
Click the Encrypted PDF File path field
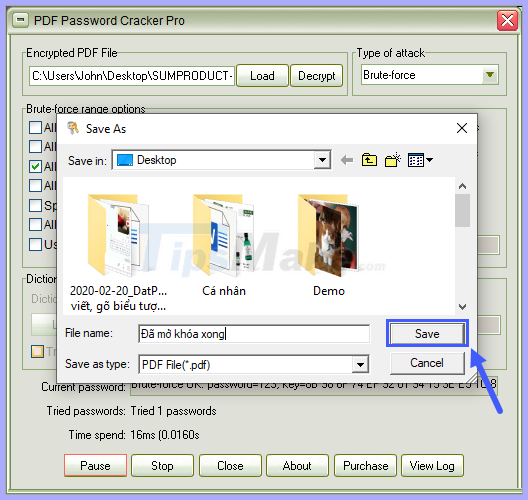click(x=132, y=76)
